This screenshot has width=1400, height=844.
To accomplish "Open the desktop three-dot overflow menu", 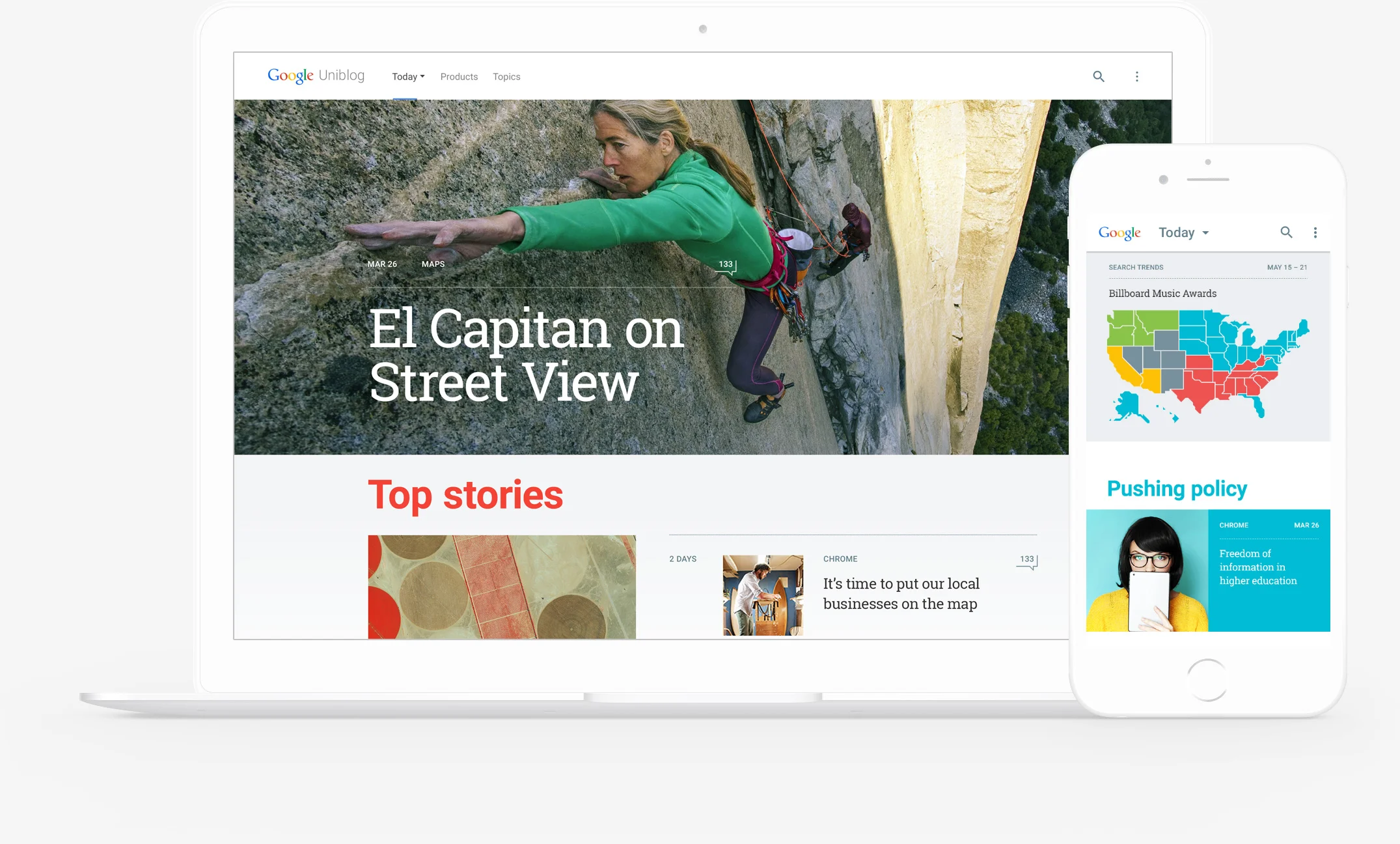I will (x=1136, y=76).
